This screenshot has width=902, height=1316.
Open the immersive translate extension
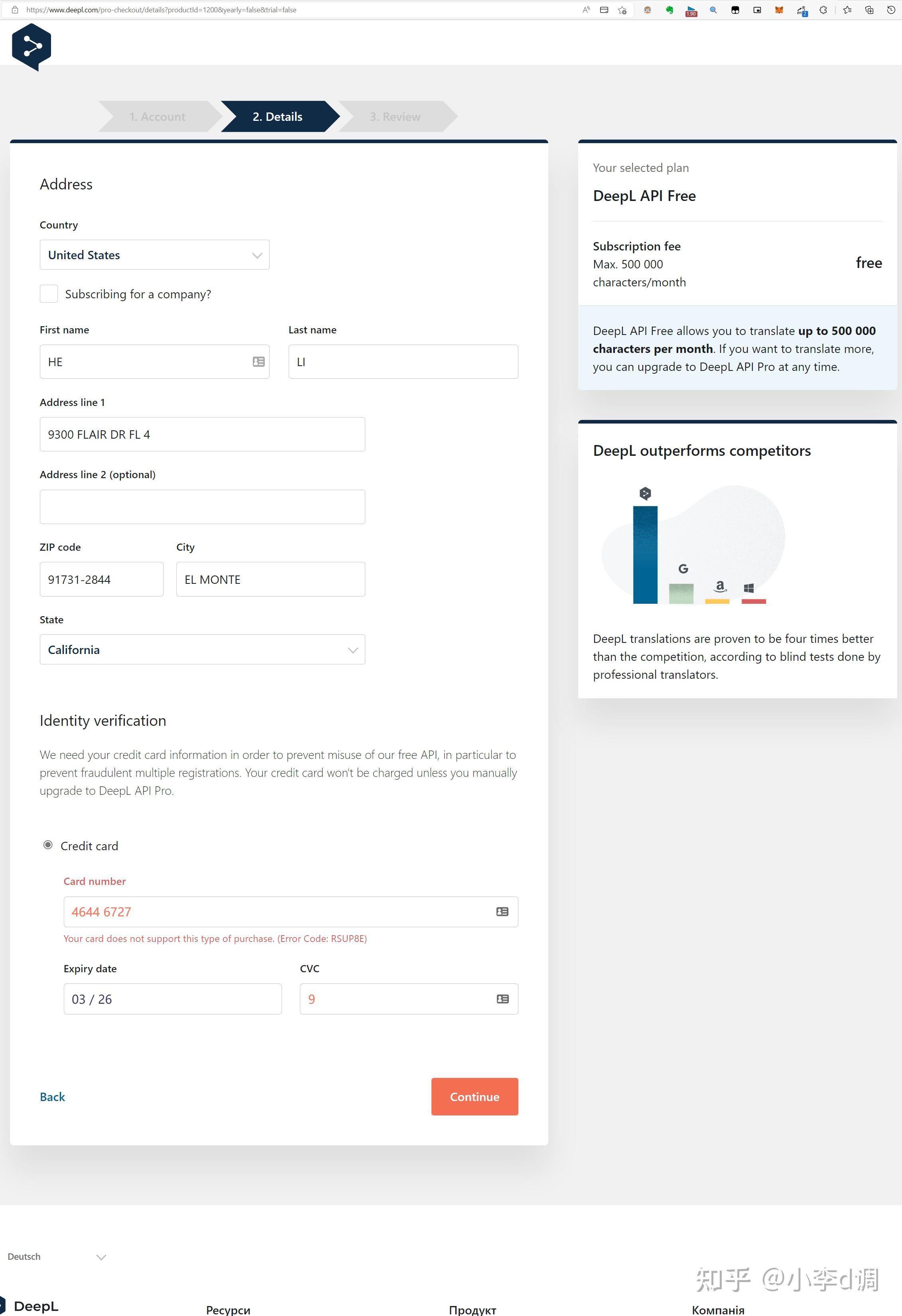pos(802,10)
